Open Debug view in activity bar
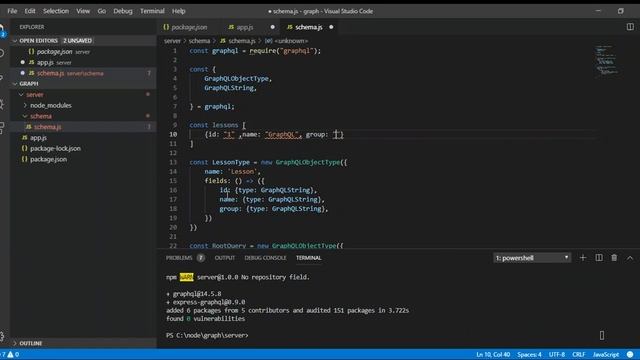Image resolution: width=640 pixels, height=360 pixels. [2, 104]
